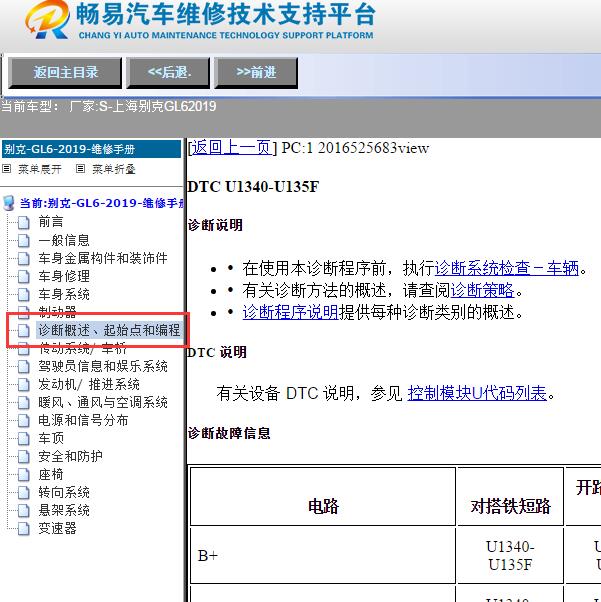The height and width of the screenshot is (602, 601).
Task: Open 制动器 section
Action: pyautogui.click(x=58, y=311)
